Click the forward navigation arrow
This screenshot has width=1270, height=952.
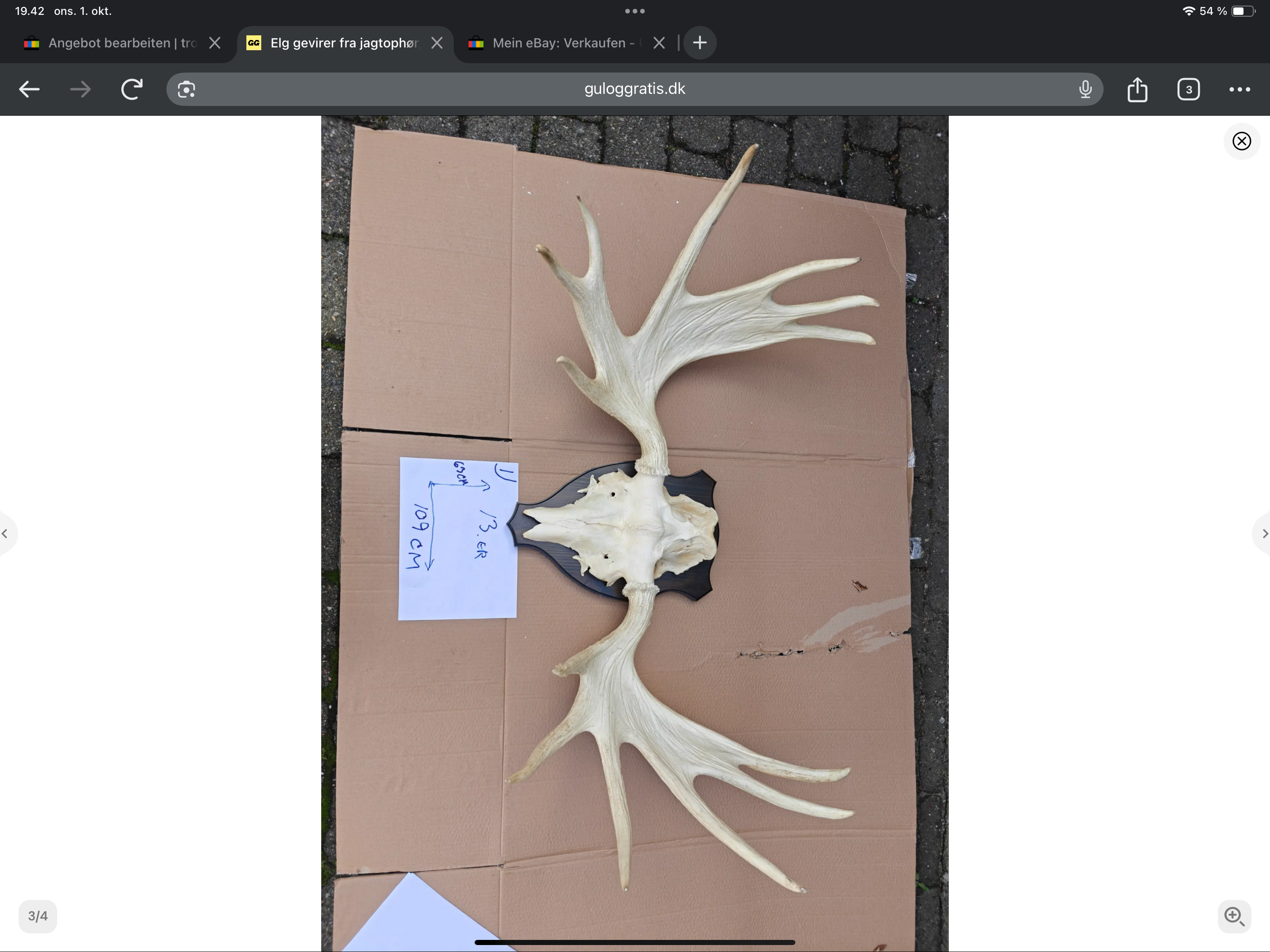pyautogui.click(x=80, y=89)
